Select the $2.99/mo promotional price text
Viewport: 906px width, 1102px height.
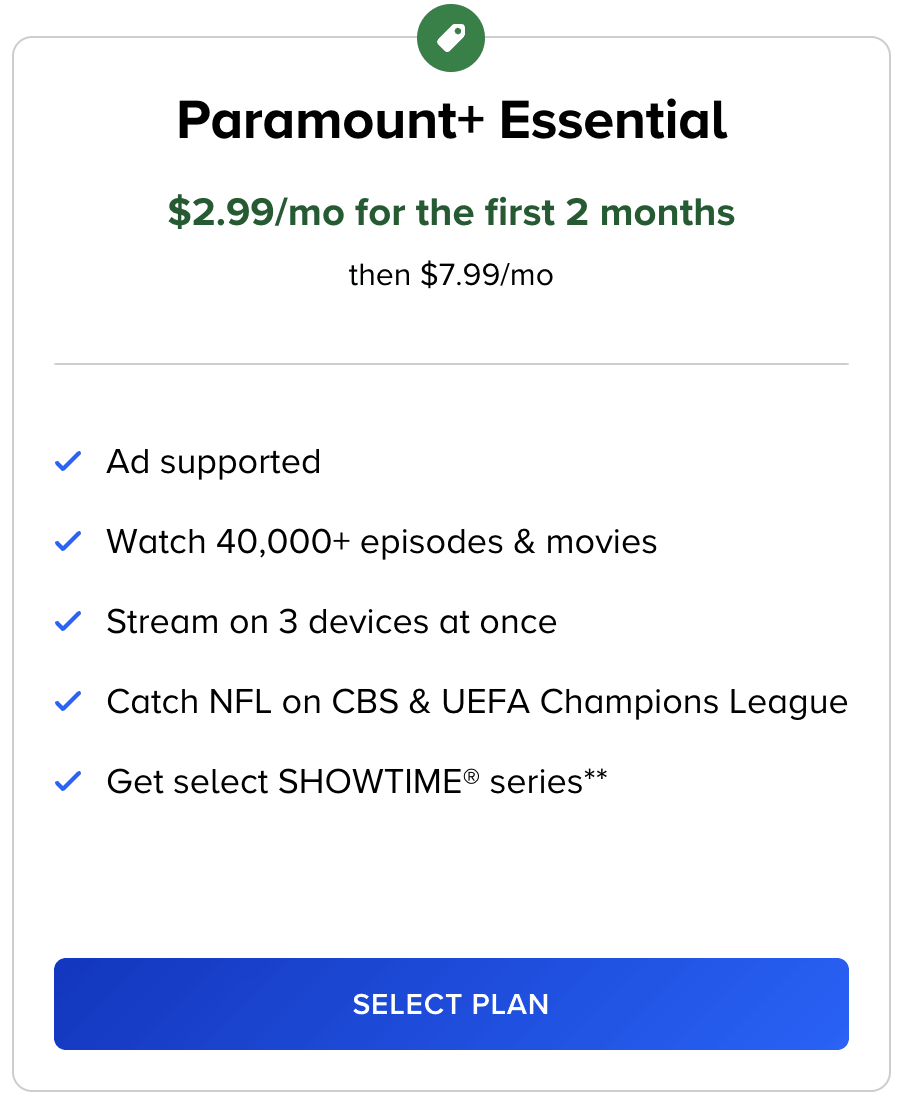tap(451, 213)
